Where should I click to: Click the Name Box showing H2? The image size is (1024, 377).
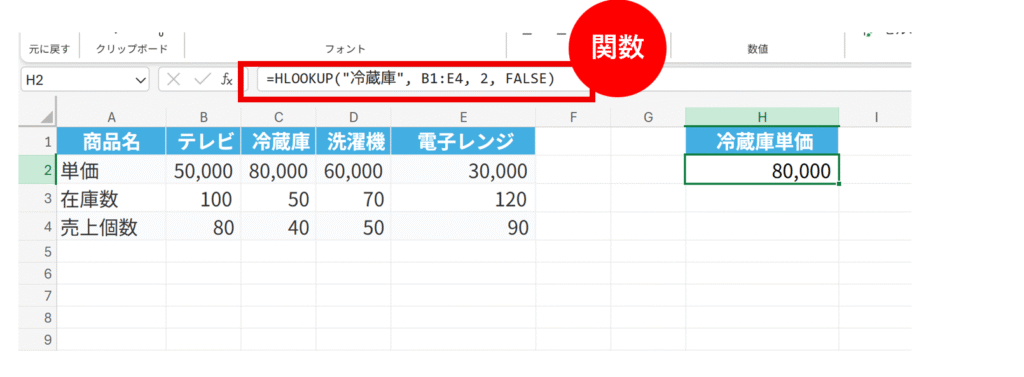click(x=85, y=80)
